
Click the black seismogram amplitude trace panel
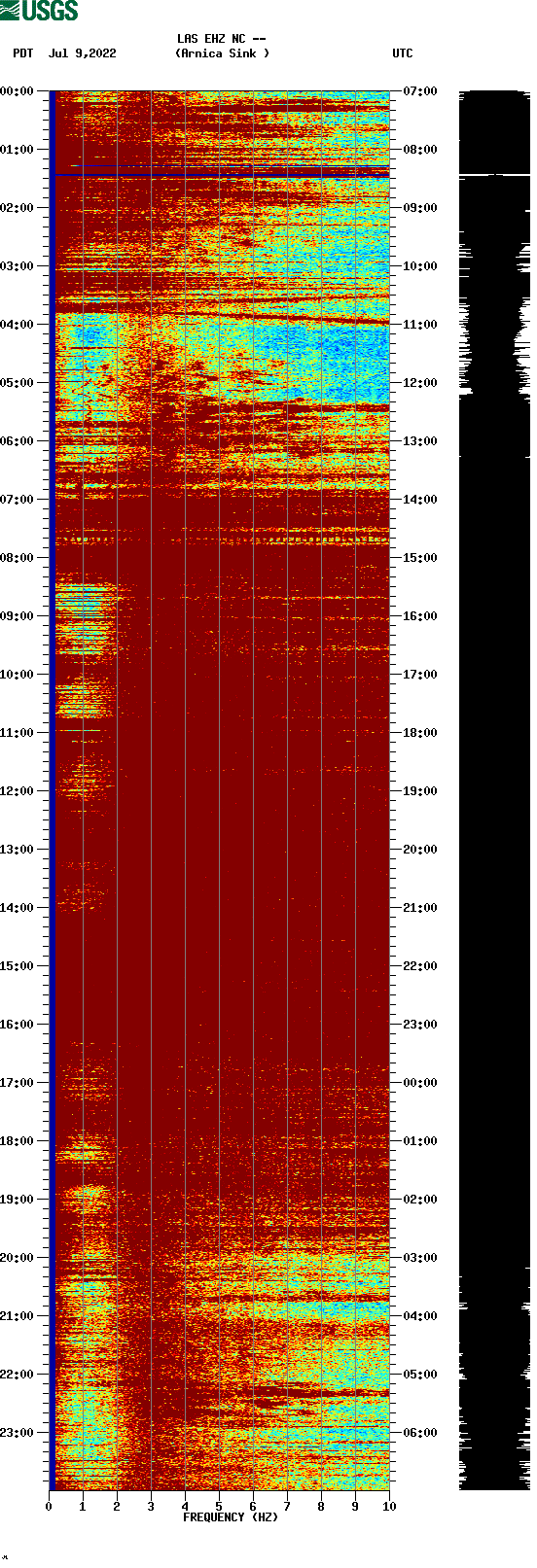pyautogui.click(x=495, y=790)
